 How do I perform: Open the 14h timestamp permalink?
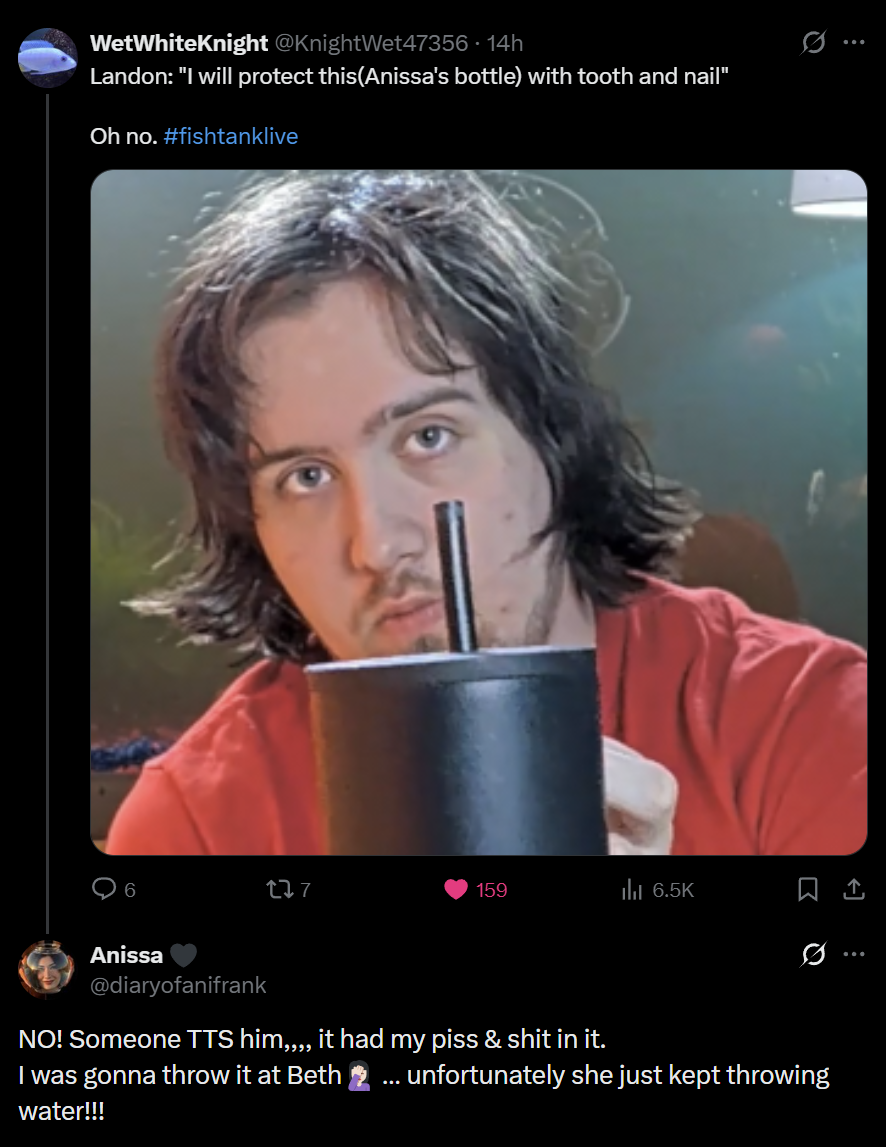(505, 43)
